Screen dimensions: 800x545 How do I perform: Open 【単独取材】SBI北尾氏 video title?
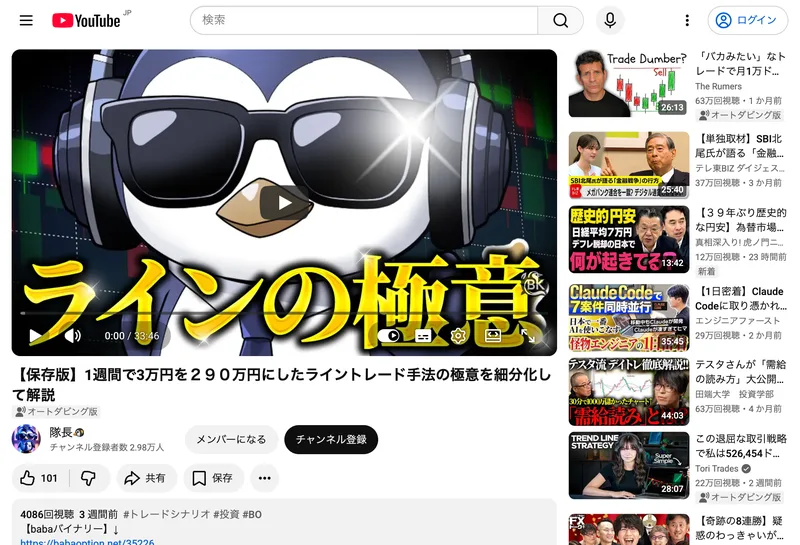pyautogui.click(x=740, y=146)
